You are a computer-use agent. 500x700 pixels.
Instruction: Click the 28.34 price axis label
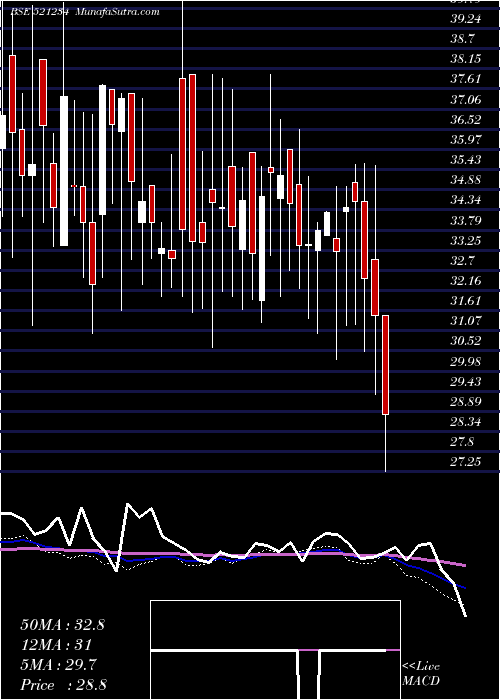point(466,421)
